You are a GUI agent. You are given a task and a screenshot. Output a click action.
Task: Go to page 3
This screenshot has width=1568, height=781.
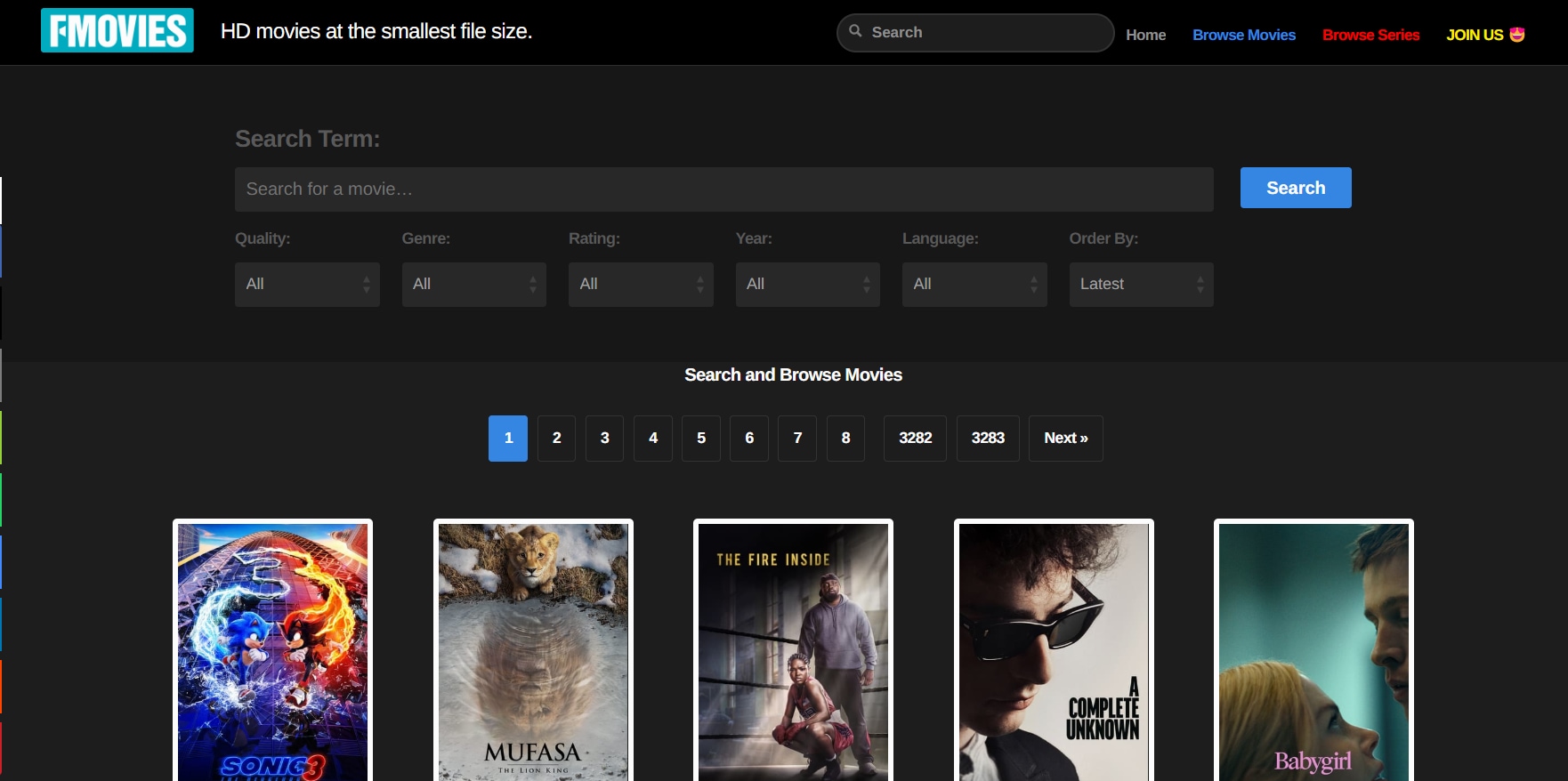click(x=604, y=439)
